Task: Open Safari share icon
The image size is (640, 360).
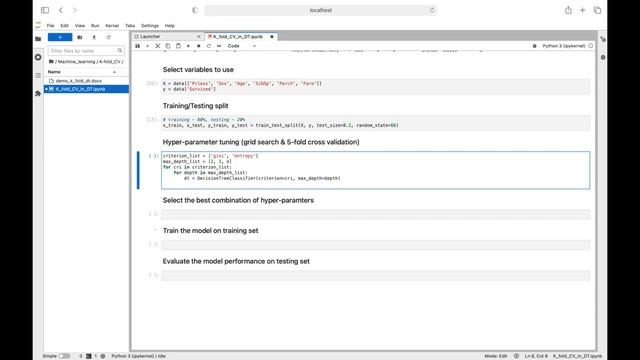Action: click(568, 10)
